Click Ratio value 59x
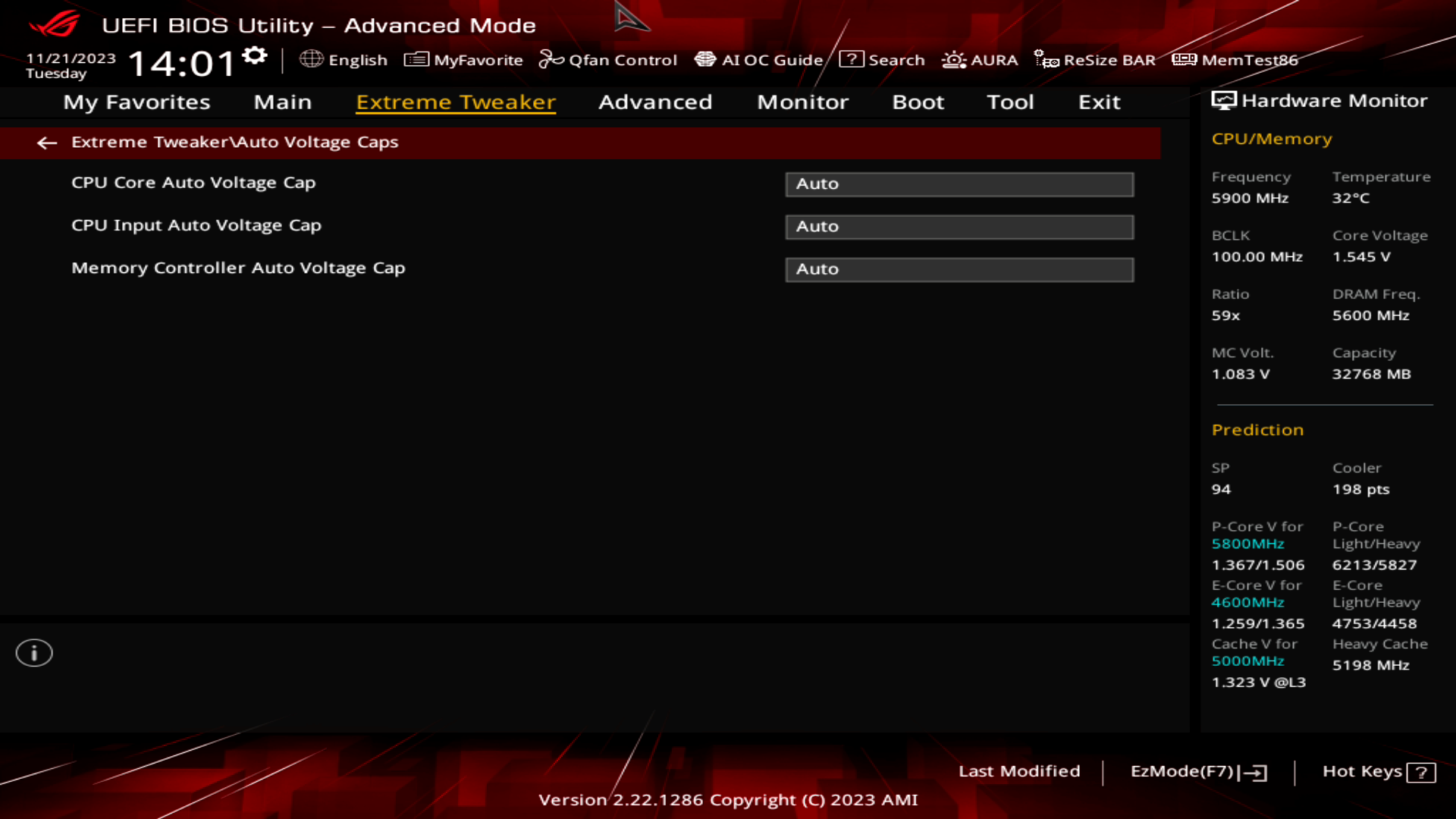1456x819 pixels. (x=1225, y=315)
